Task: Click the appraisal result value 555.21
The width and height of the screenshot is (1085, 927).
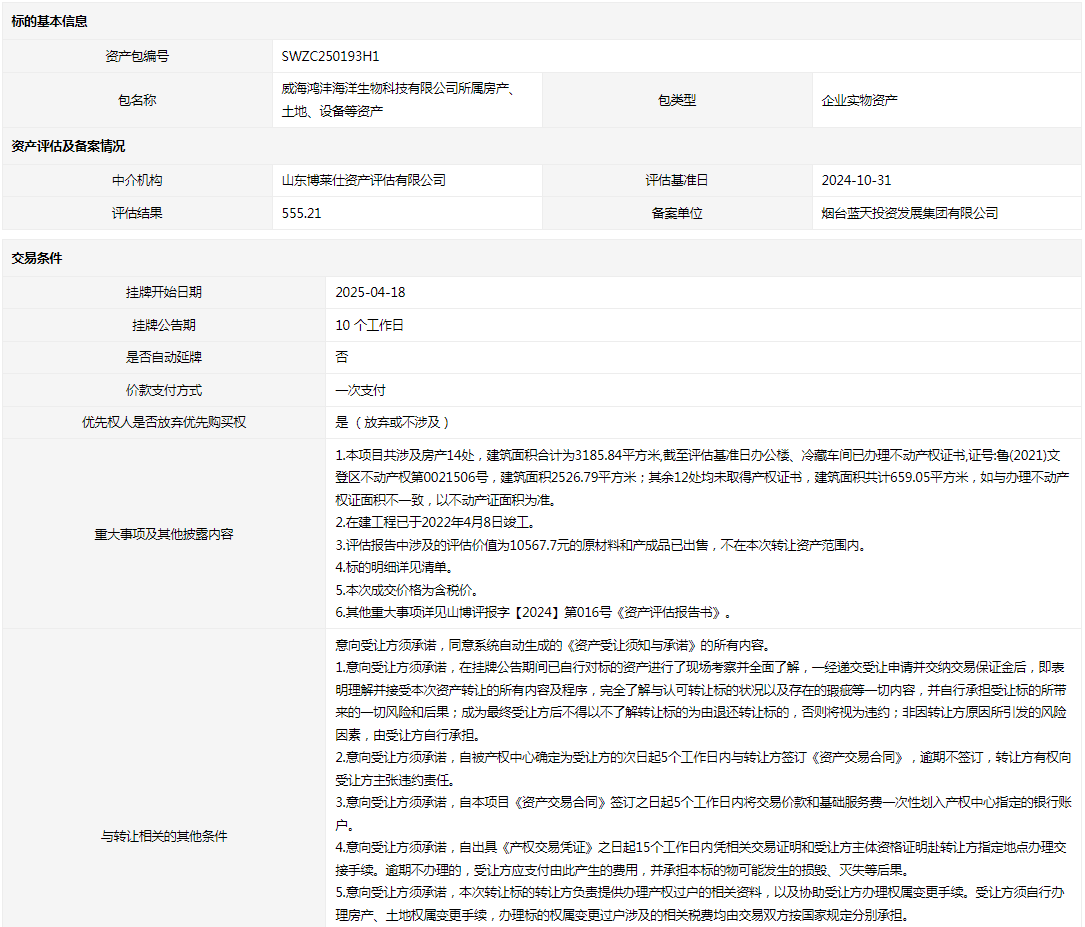Action: click(x=302, y=213)
